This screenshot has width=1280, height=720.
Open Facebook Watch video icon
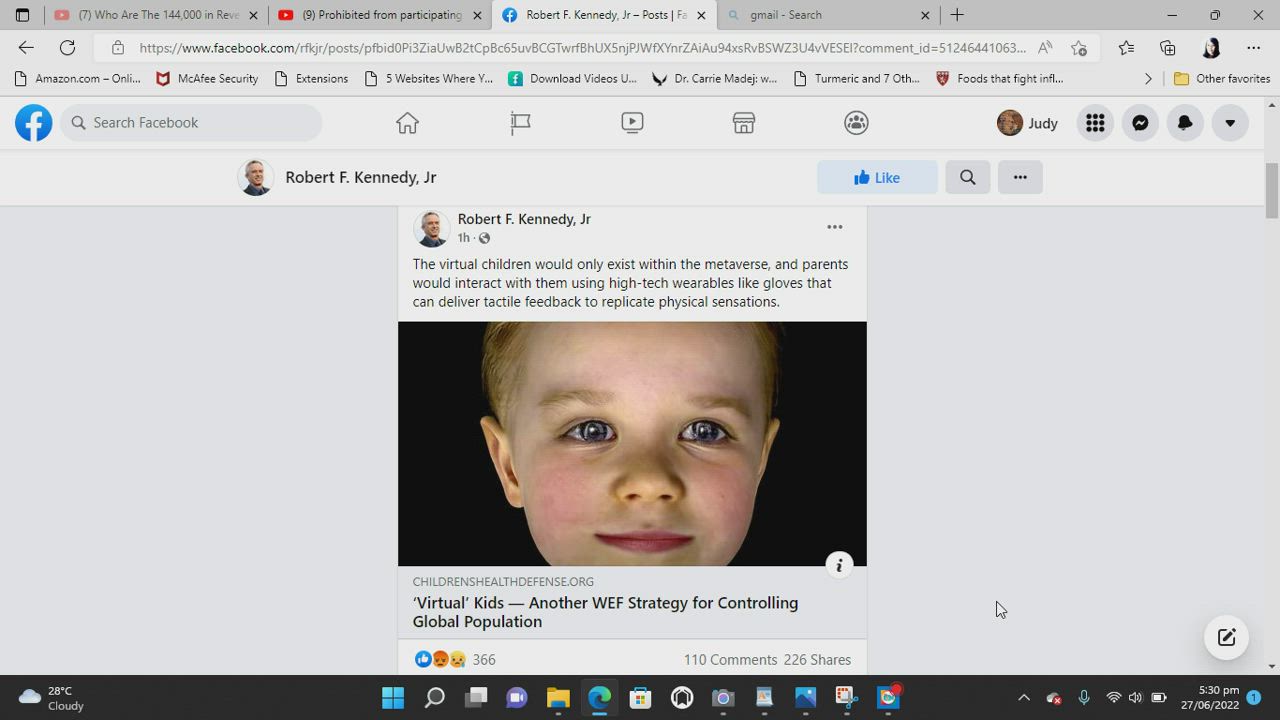tap(632, 123)
